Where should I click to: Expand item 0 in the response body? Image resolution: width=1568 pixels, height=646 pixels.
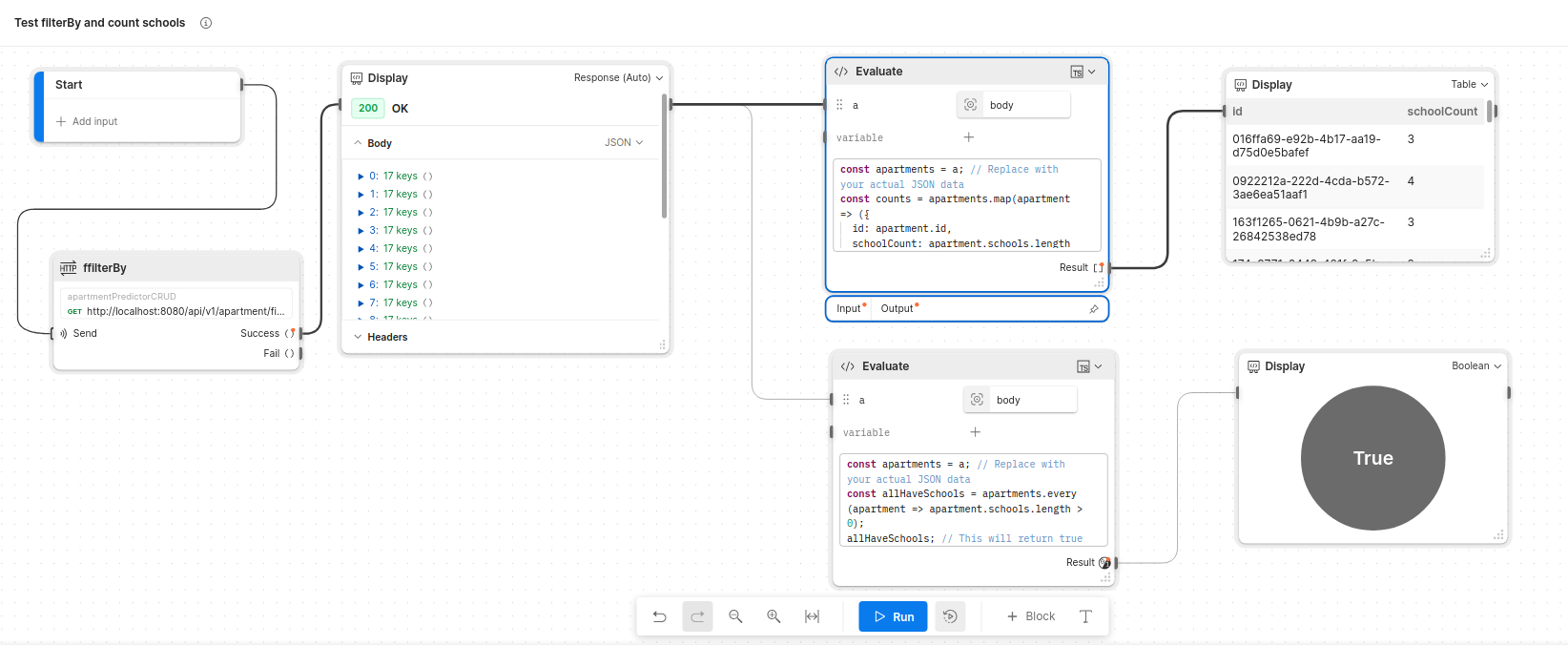(361, 177)
